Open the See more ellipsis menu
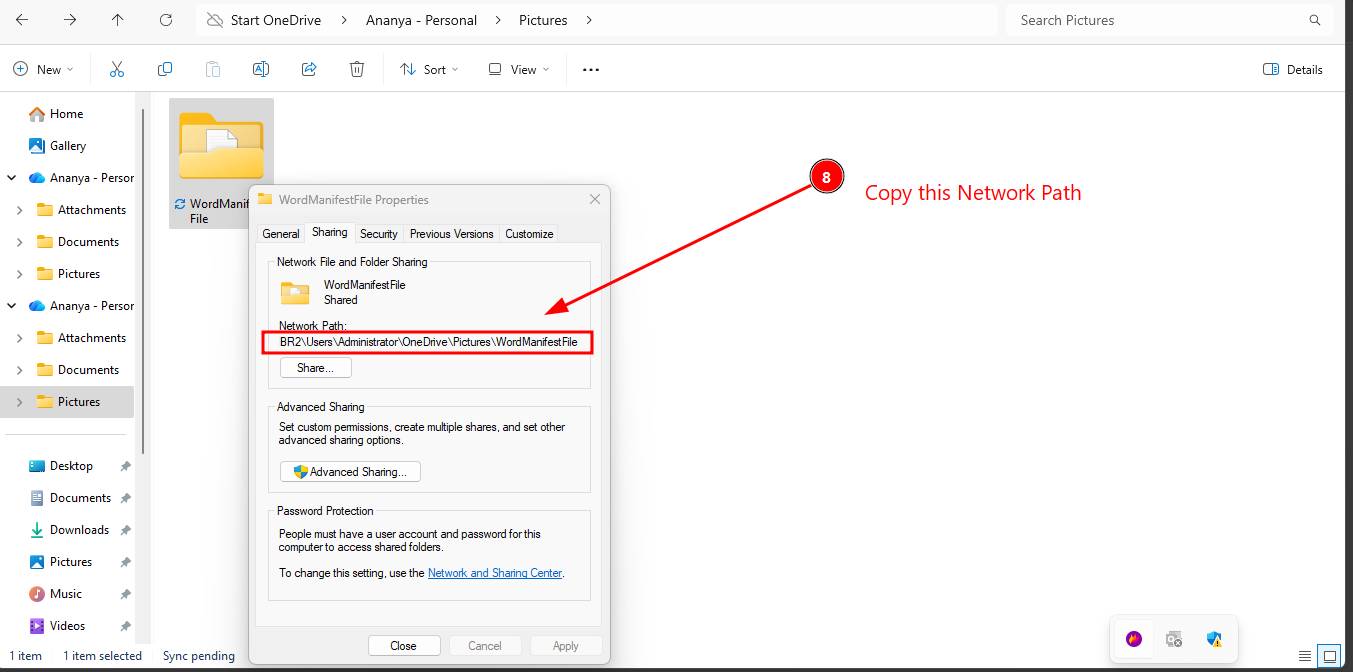The image size is (1353, 672). [x=591, y=70]
